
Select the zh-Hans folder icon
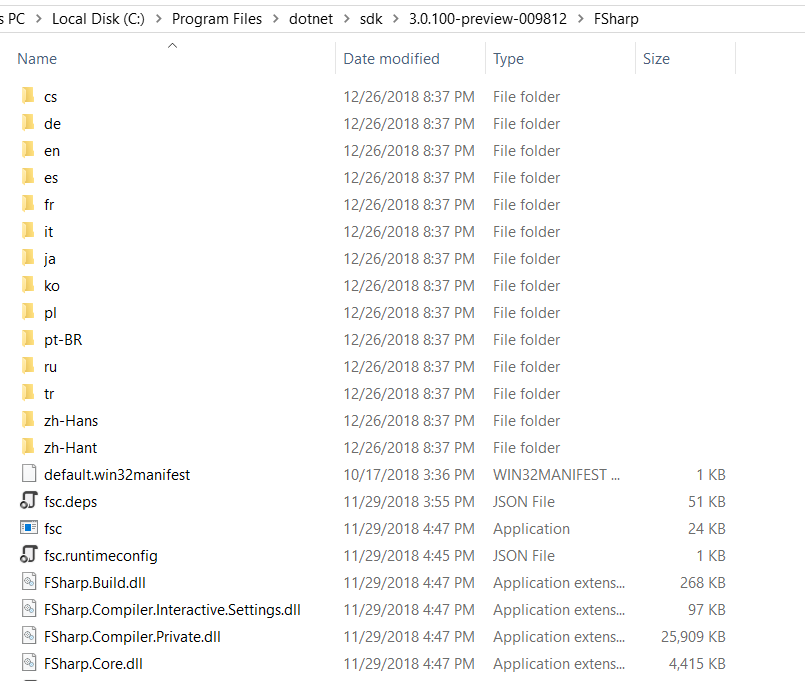click(x=29, y=420)
